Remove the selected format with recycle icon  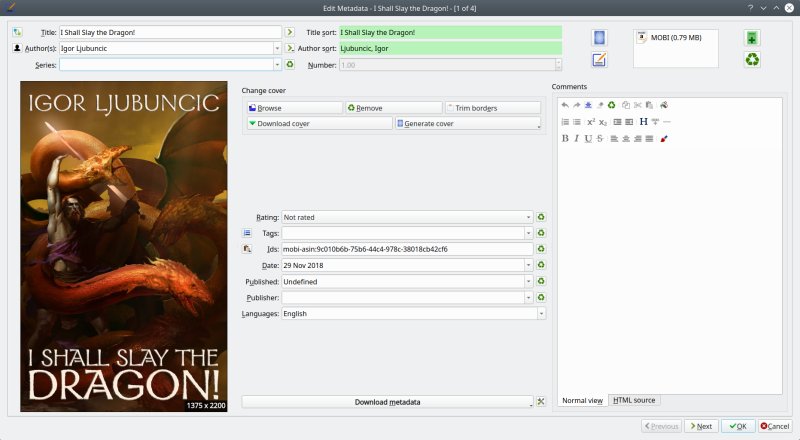752,60
